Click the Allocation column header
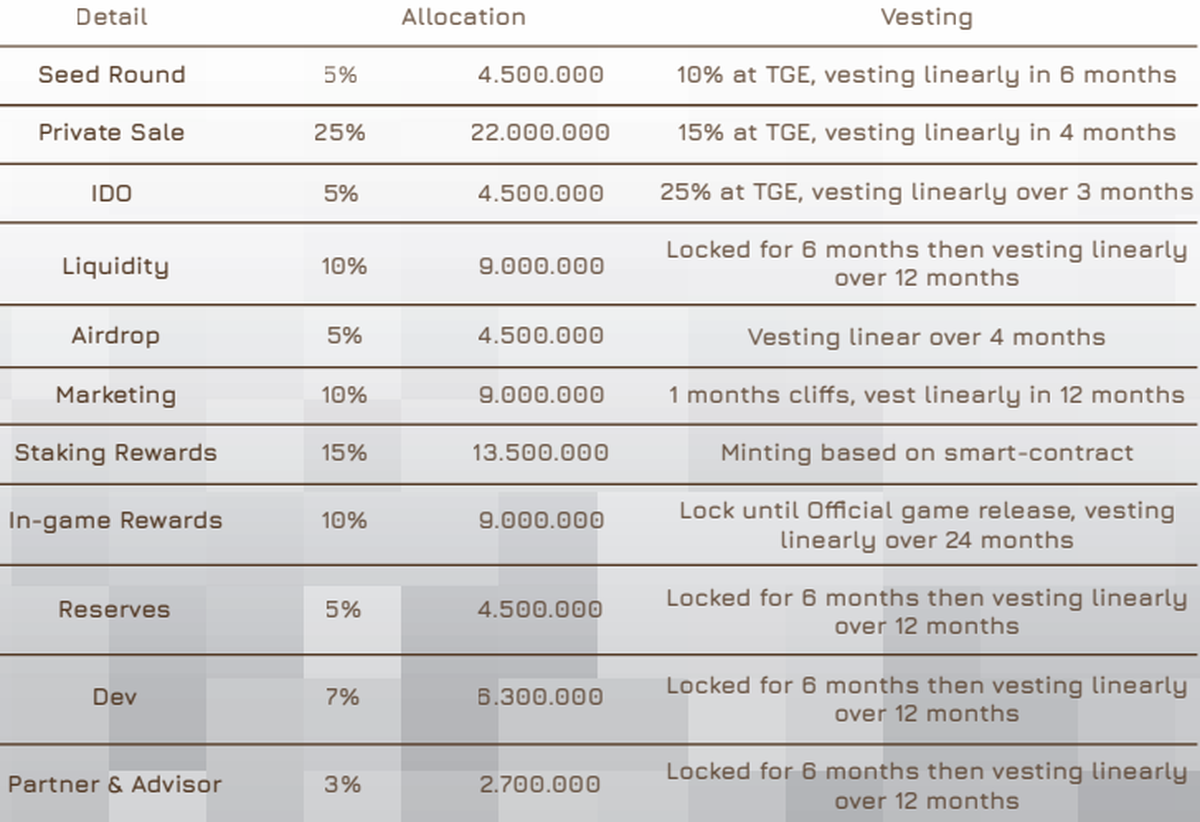 (463, 17)
